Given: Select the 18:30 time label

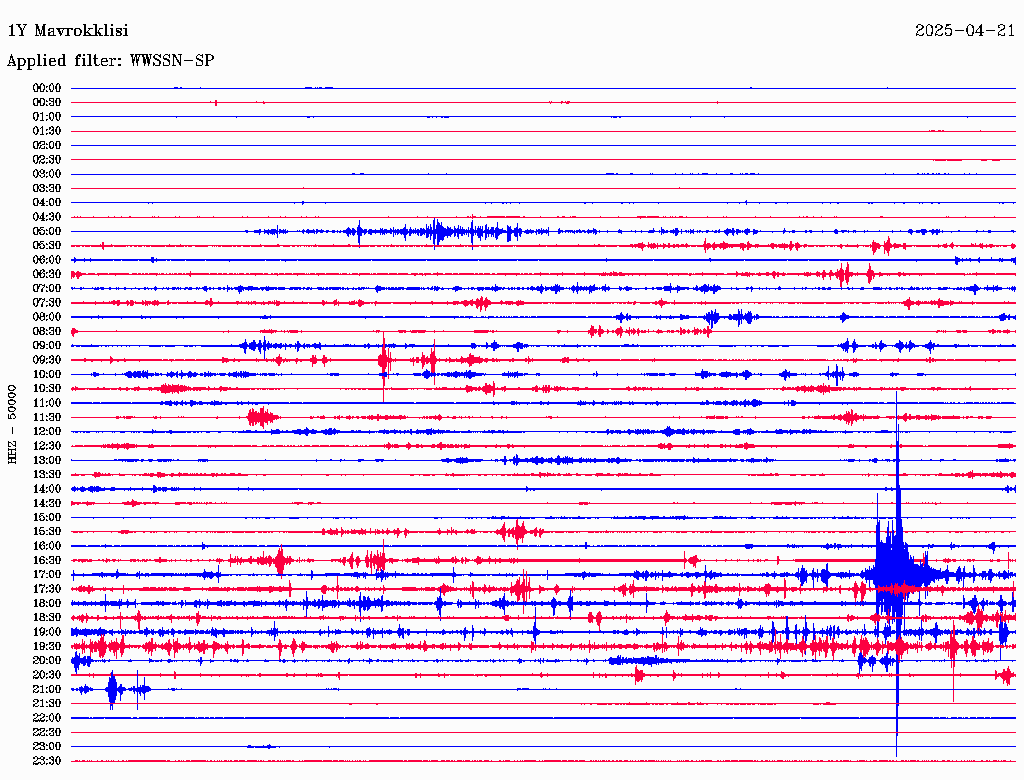Looking at the screenshot, I should 47,618.
